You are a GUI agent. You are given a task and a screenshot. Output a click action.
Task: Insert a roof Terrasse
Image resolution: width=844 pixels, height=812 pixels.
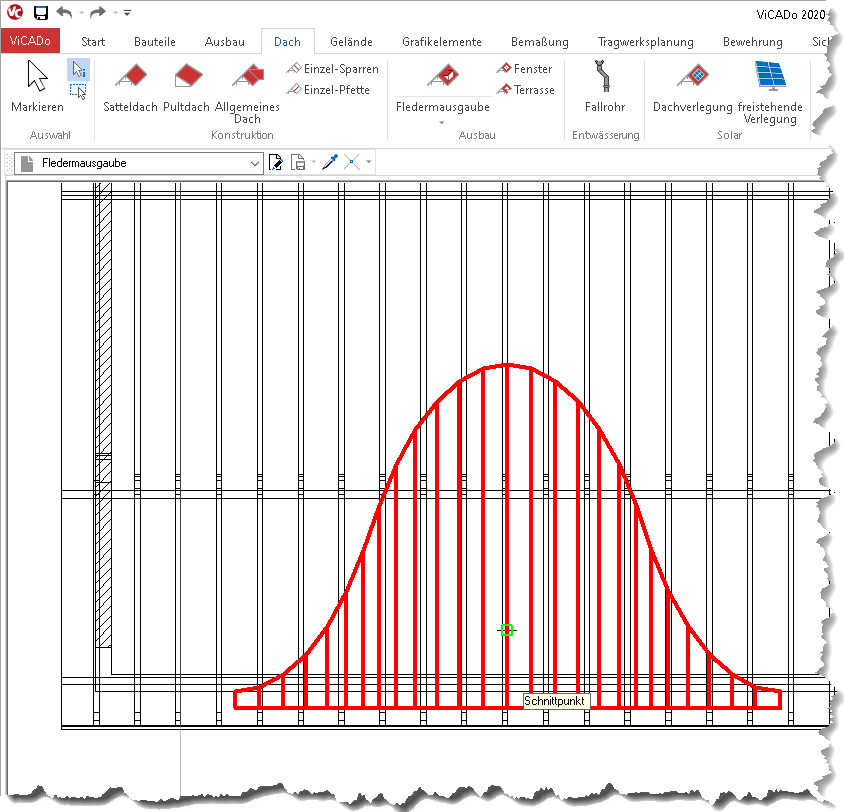[x=526, y=90]
